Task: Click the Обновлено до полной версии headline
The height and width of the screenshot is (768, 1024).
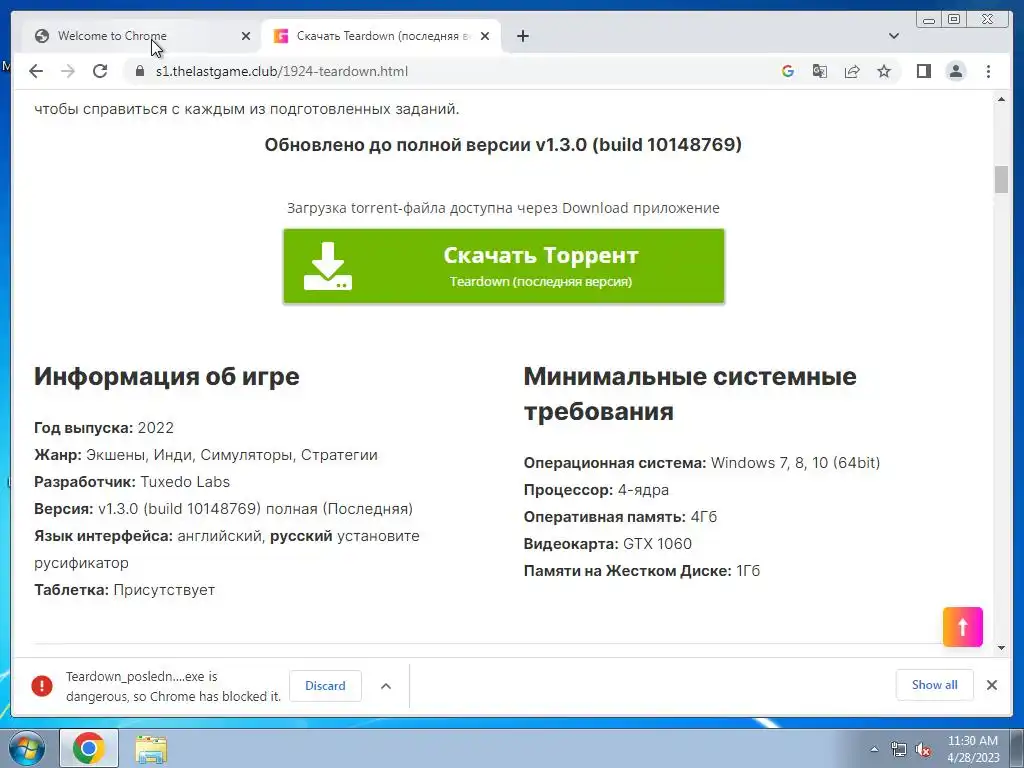Action: 503,144
